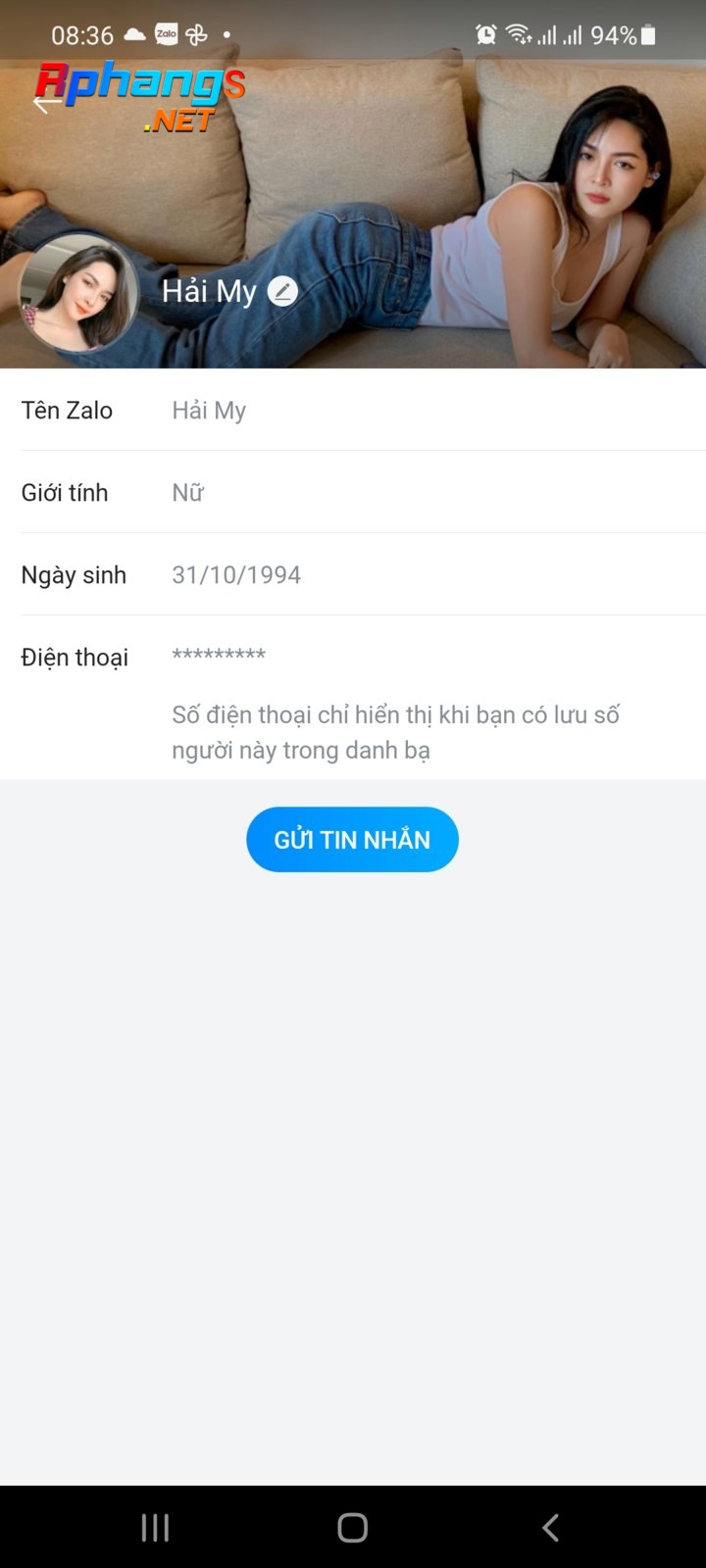706x1568 pixels.
Task: Tap the Wi-Fi signal status icon
Action: click(519, 35)
